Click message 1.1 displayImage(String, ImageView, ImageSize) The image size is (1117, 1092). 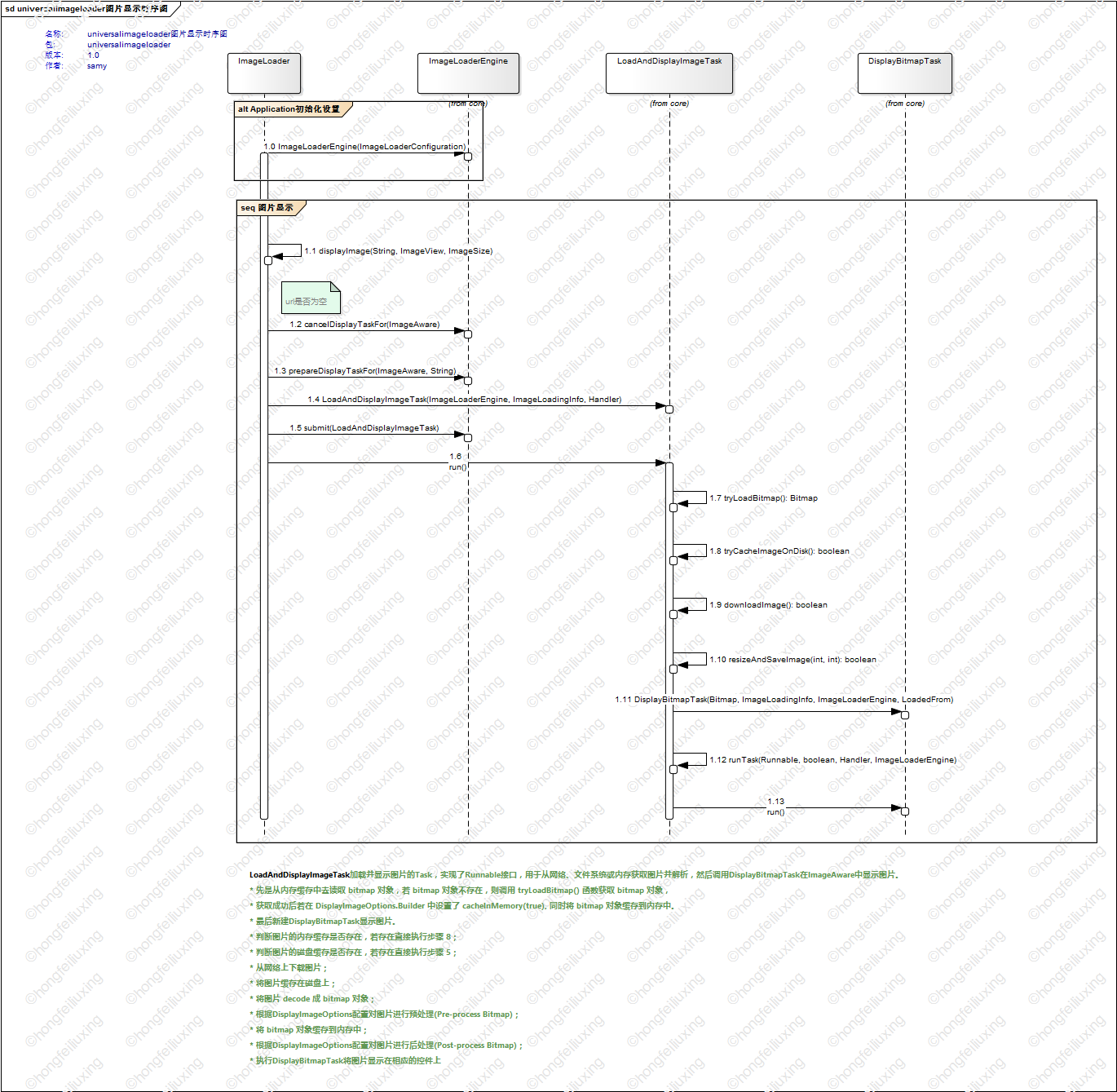(398, 251)
